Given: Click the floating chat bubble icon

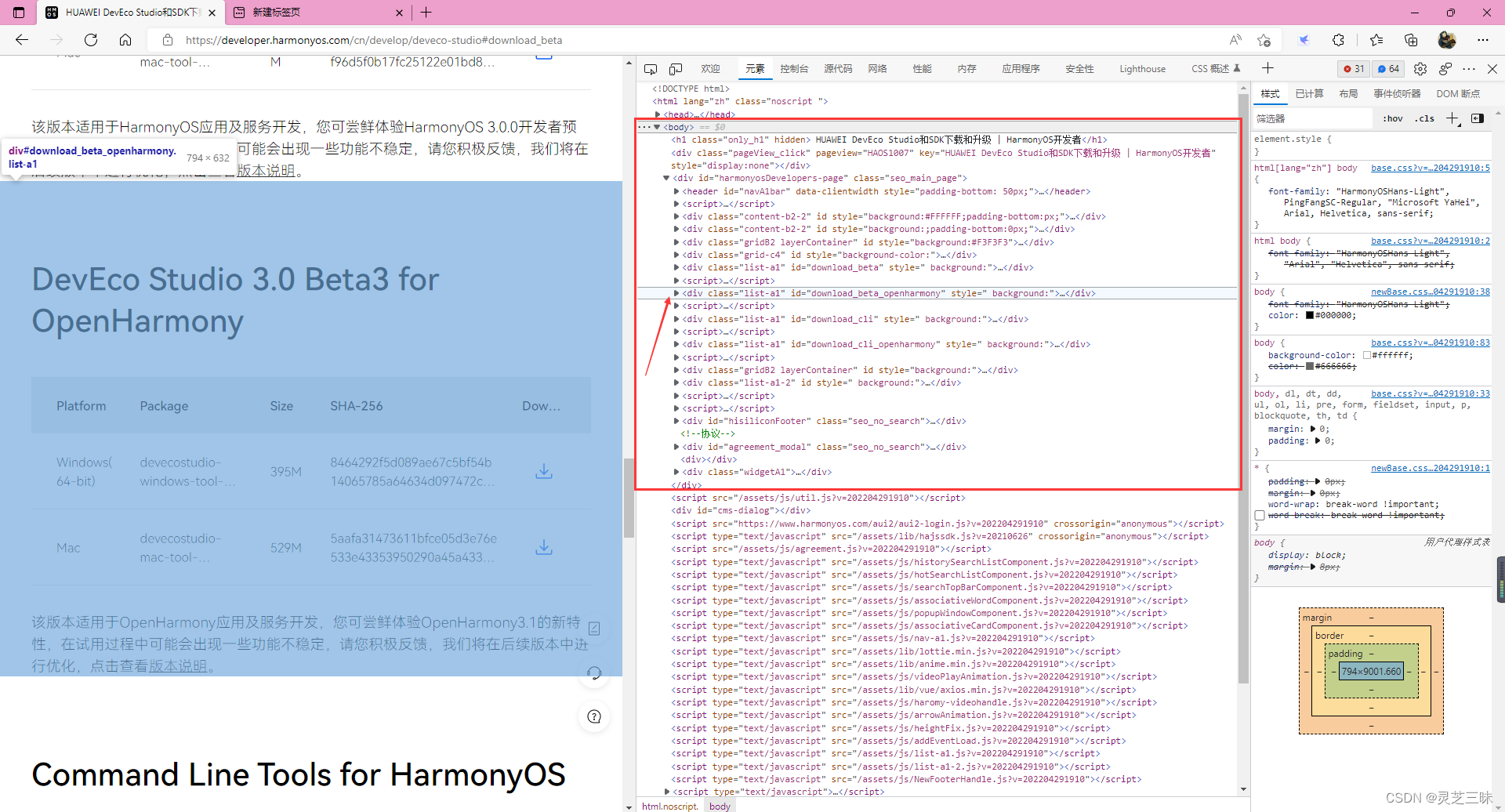Looking at the screenshot, I should click(x=594, y=672).
